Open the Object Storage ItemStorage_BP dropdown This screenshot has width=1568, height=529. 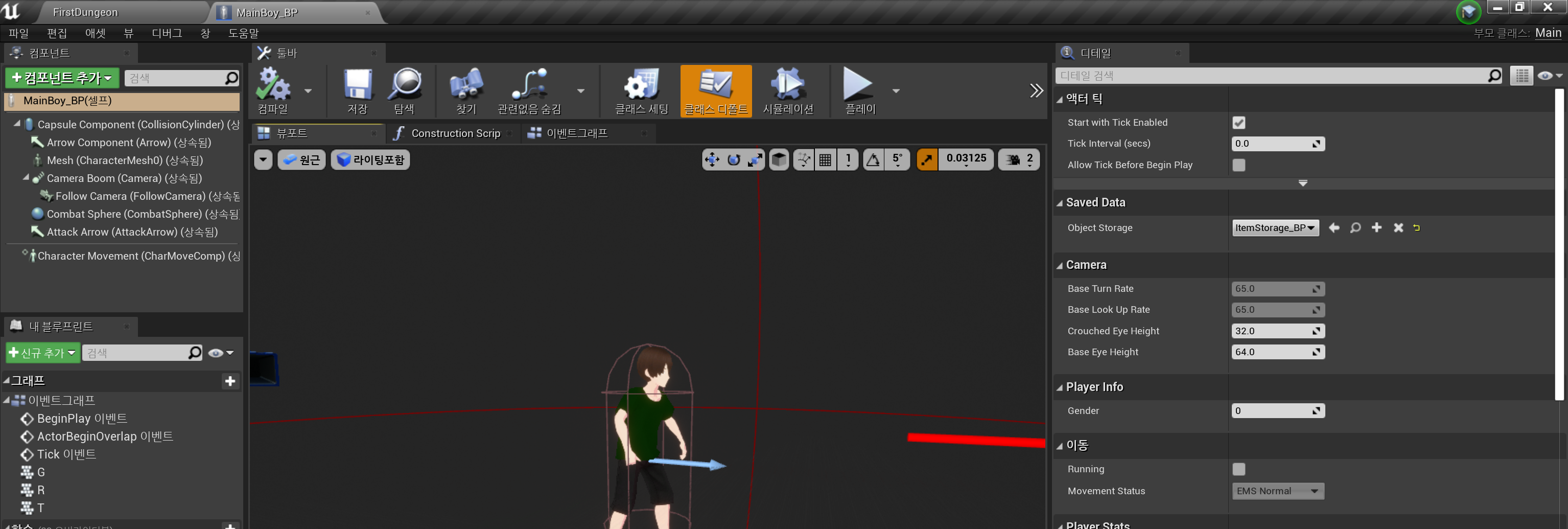1275,228
